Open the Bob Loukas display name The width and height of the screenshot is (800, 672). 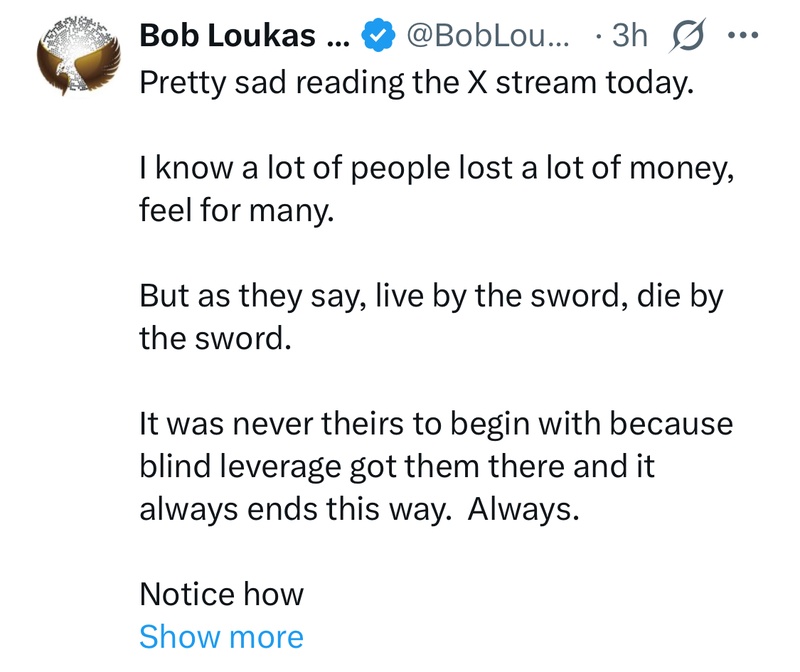pos(241,37)
